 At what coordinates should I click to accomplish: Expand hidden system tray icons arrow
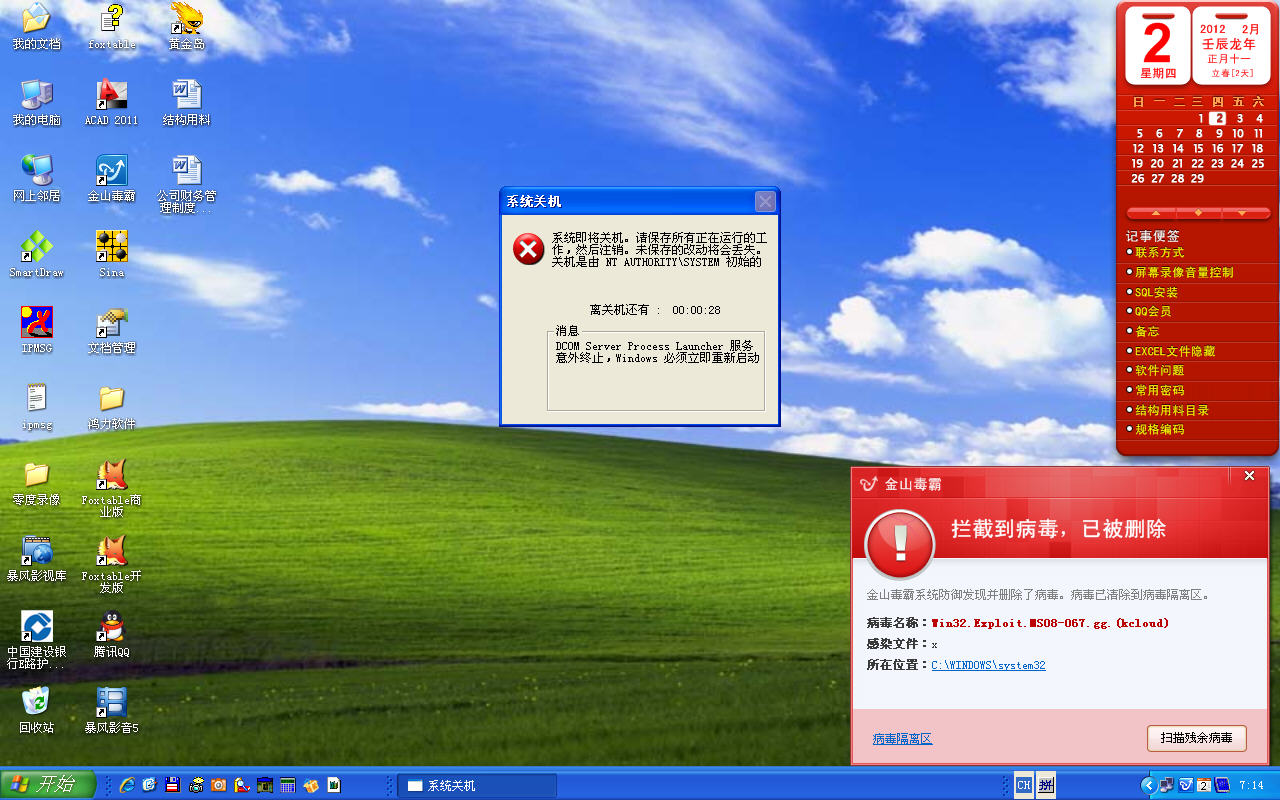(x=1149, y=785)
